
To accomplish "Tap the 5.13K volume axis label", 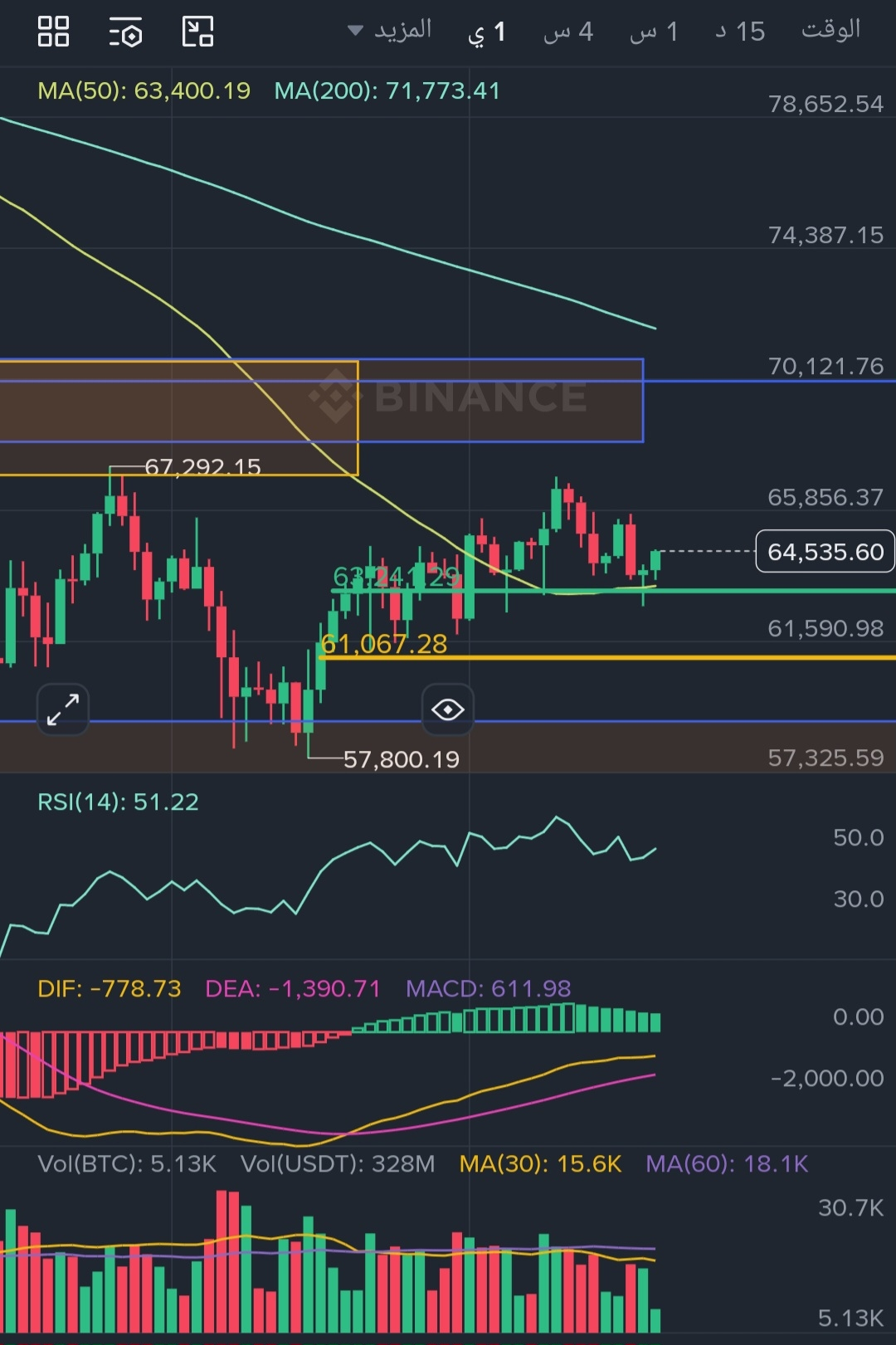I will click(851, 1318).
